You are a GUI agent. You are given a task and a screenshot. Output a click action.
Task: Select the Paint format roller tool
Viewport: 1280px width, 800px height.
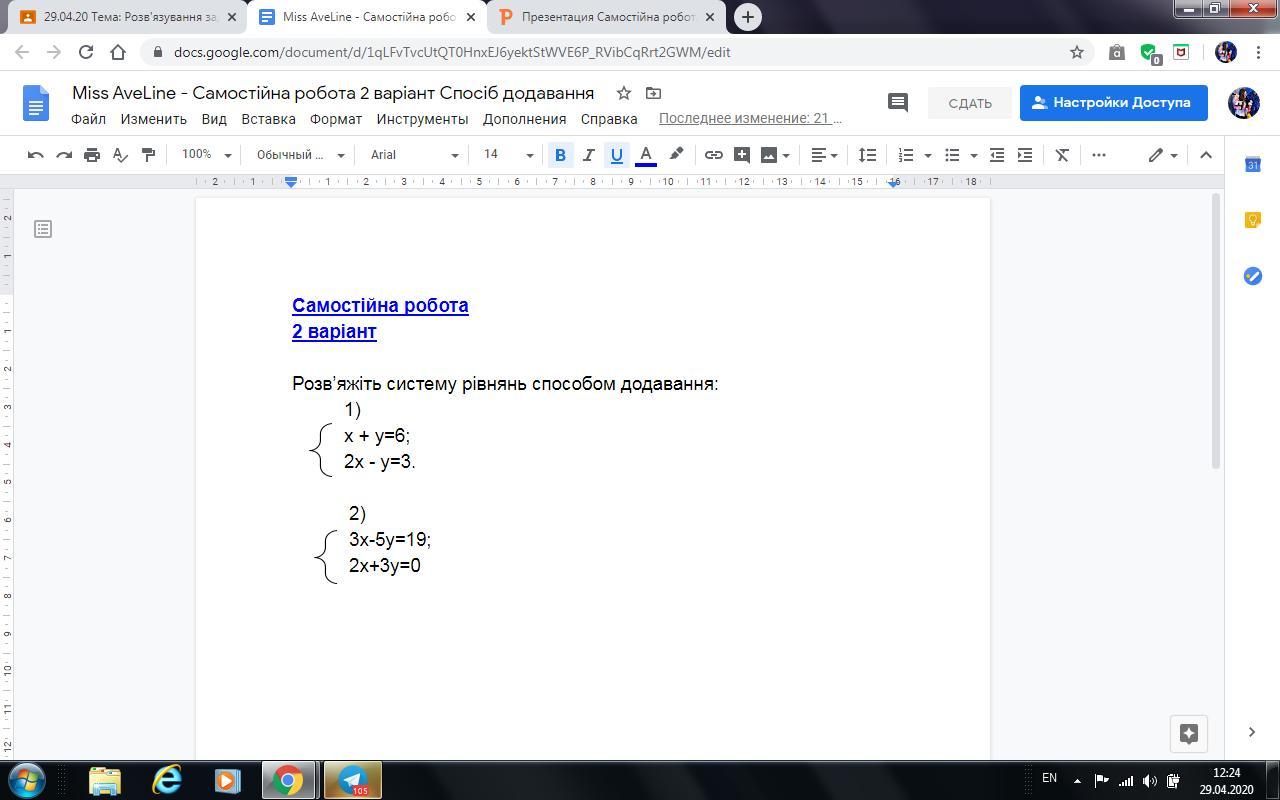pyautogui.click(x=148, y=155)
